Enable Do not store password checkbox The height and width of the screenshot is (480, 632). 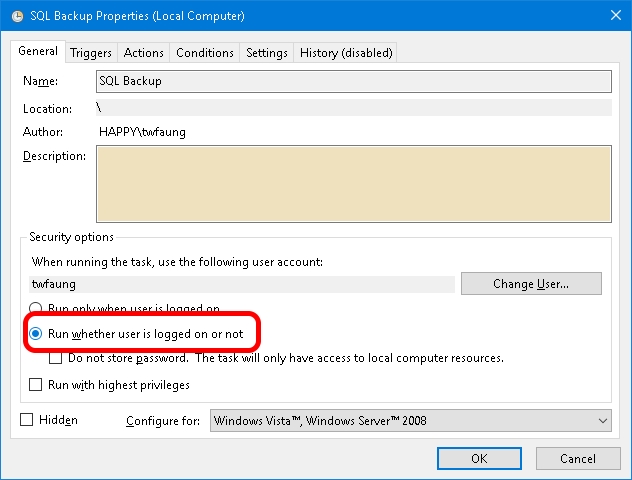[55, 358]
